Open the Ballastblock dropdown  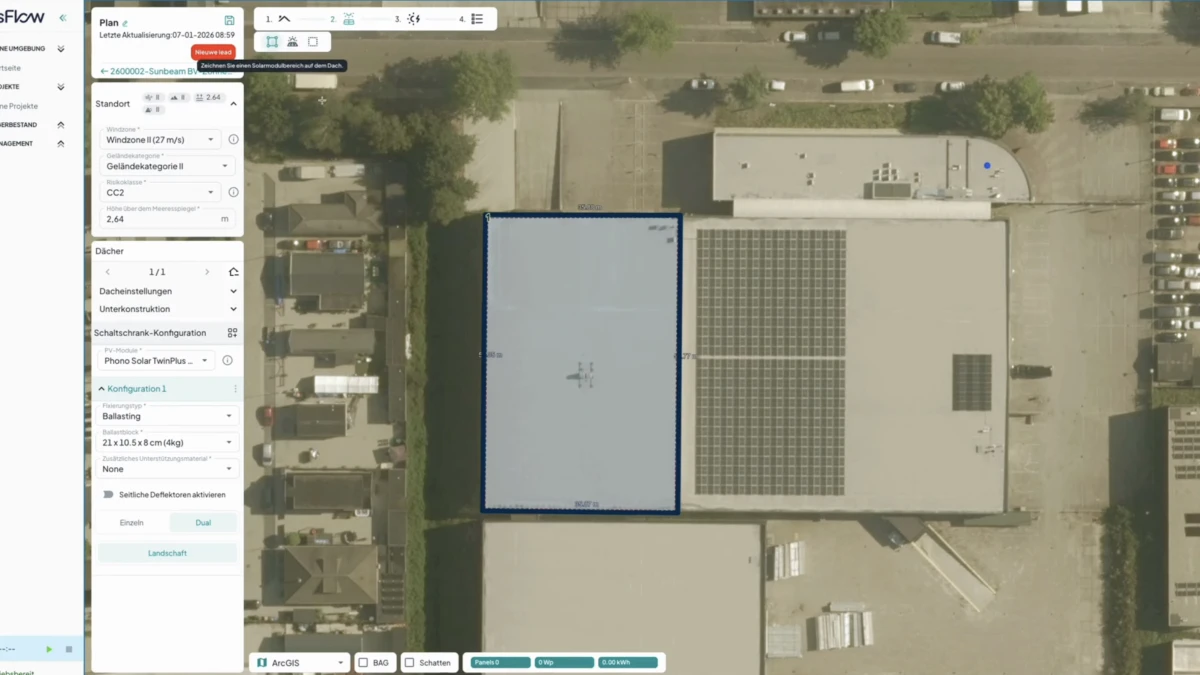click(168, 441)
